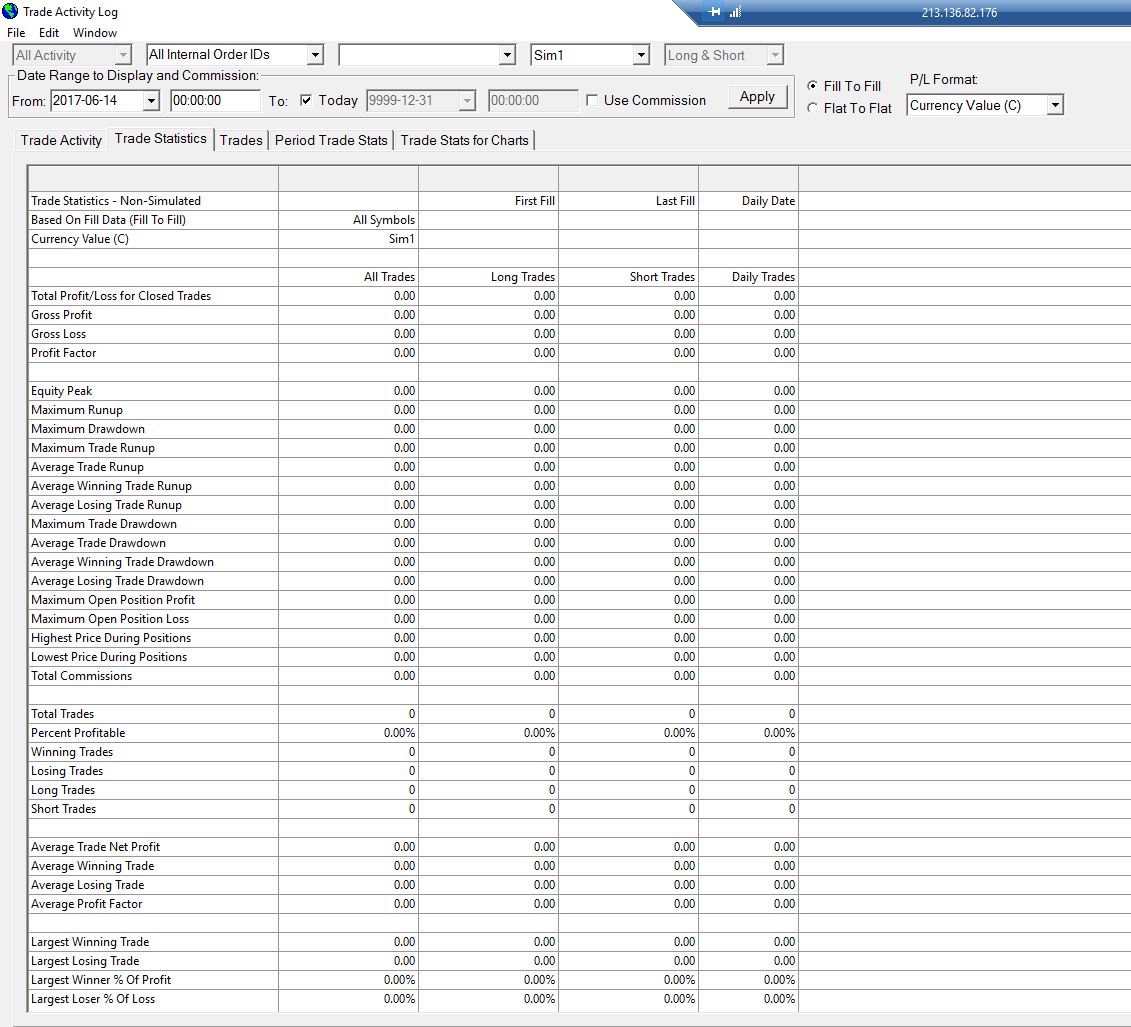Viewport: 1131px width, 1027px height.
Task: Expand the All Internal Order IDs dropdown
Action: pyautogui.click(x=314, y=55)
